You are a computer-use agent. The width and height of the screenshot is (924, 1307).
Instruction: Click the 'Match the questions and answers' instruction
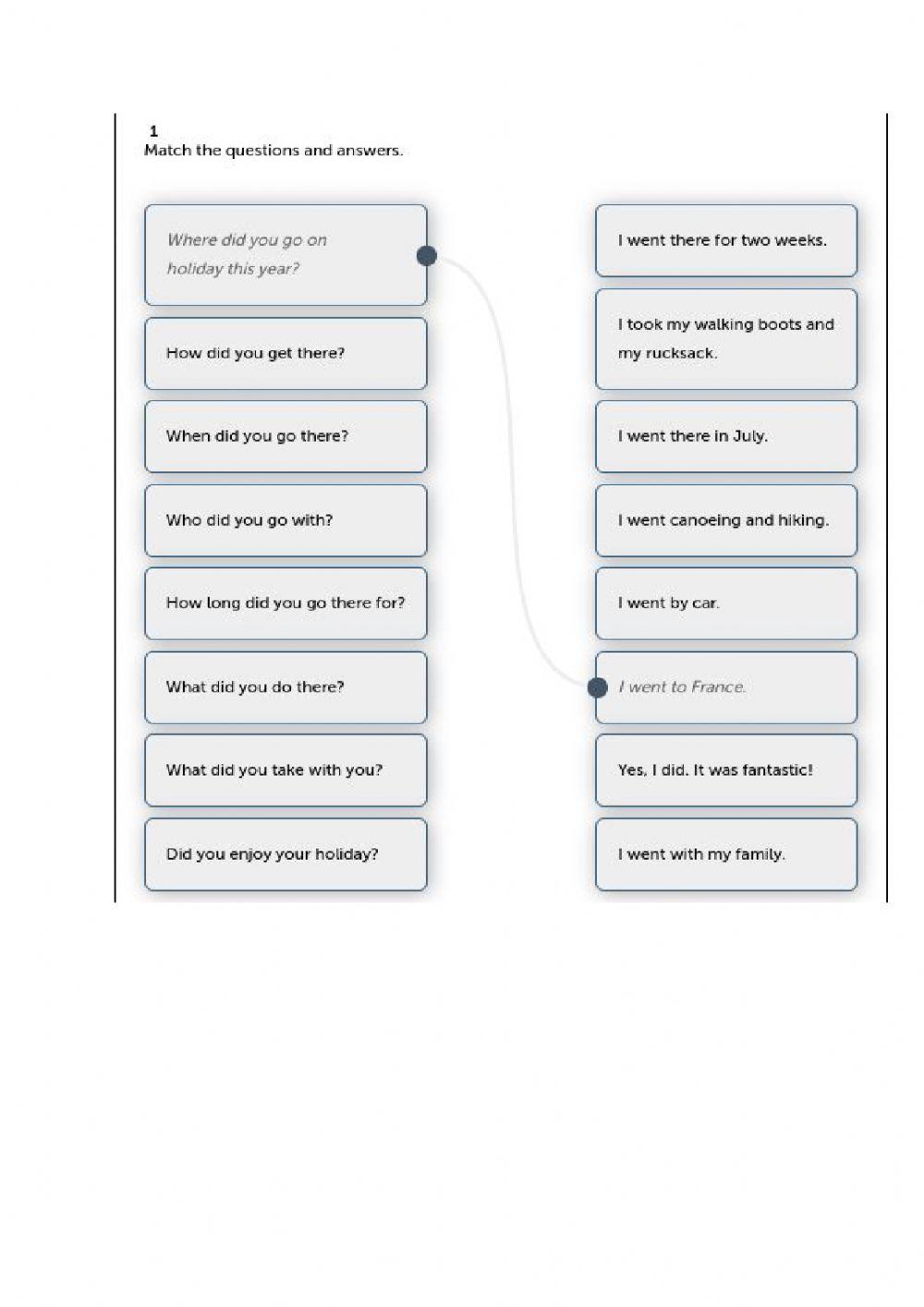tap(274, 151)
